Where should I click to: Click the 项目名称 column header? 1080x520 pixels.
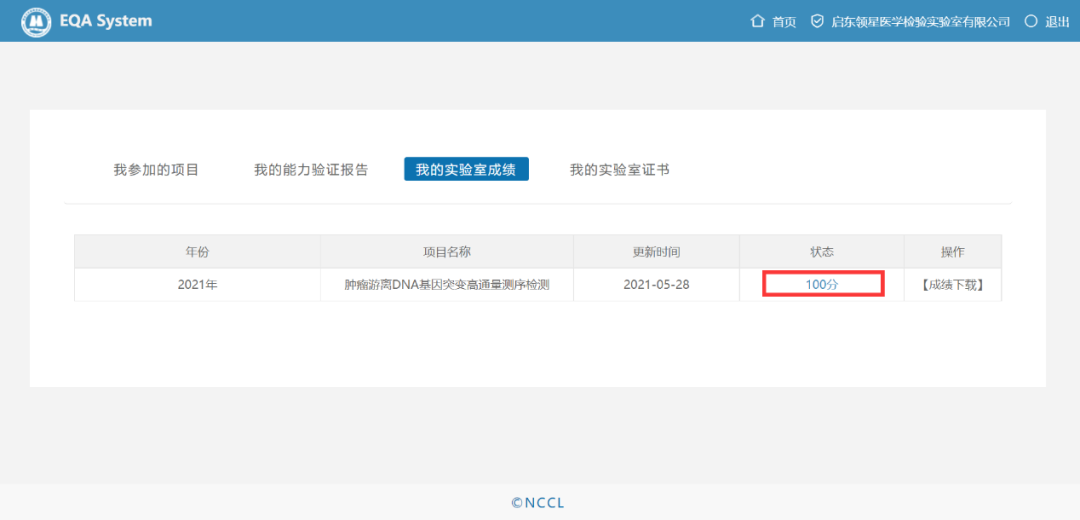coord(446,252)
